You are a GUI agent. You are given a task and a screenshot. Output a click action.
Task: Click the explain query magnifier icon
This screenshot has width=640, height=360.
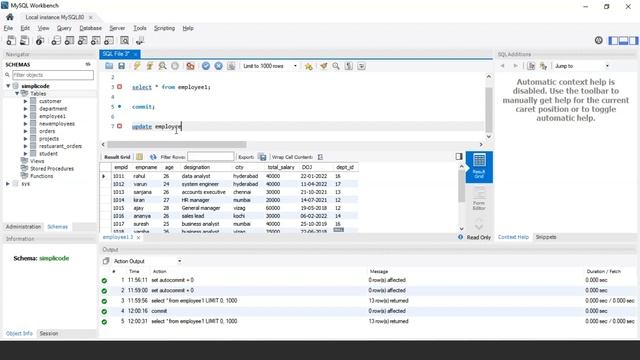(162, 66)
